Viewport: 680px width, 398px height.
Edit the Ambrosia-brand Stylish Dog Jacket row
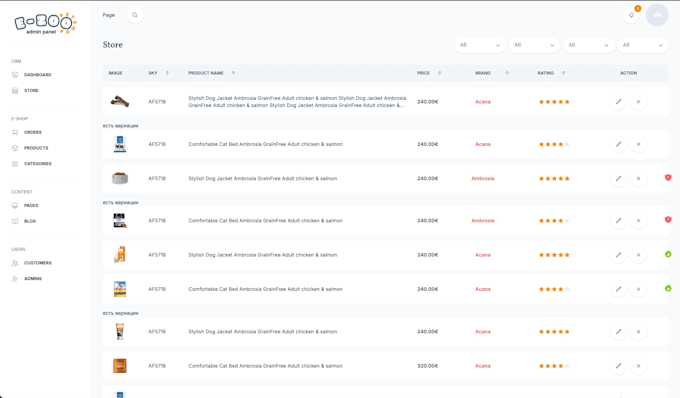[618, 179]
